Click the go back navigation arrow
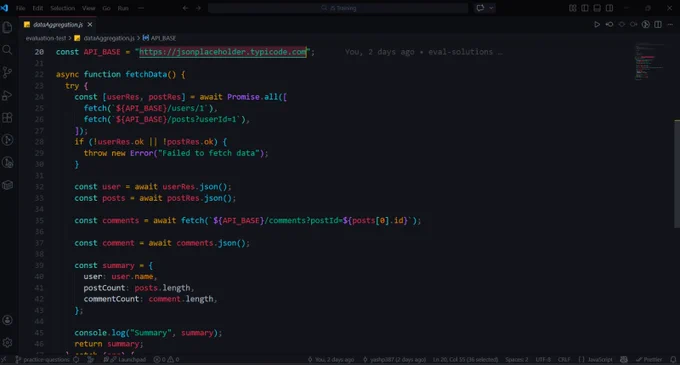680x365 pixels. pos(185,8)
